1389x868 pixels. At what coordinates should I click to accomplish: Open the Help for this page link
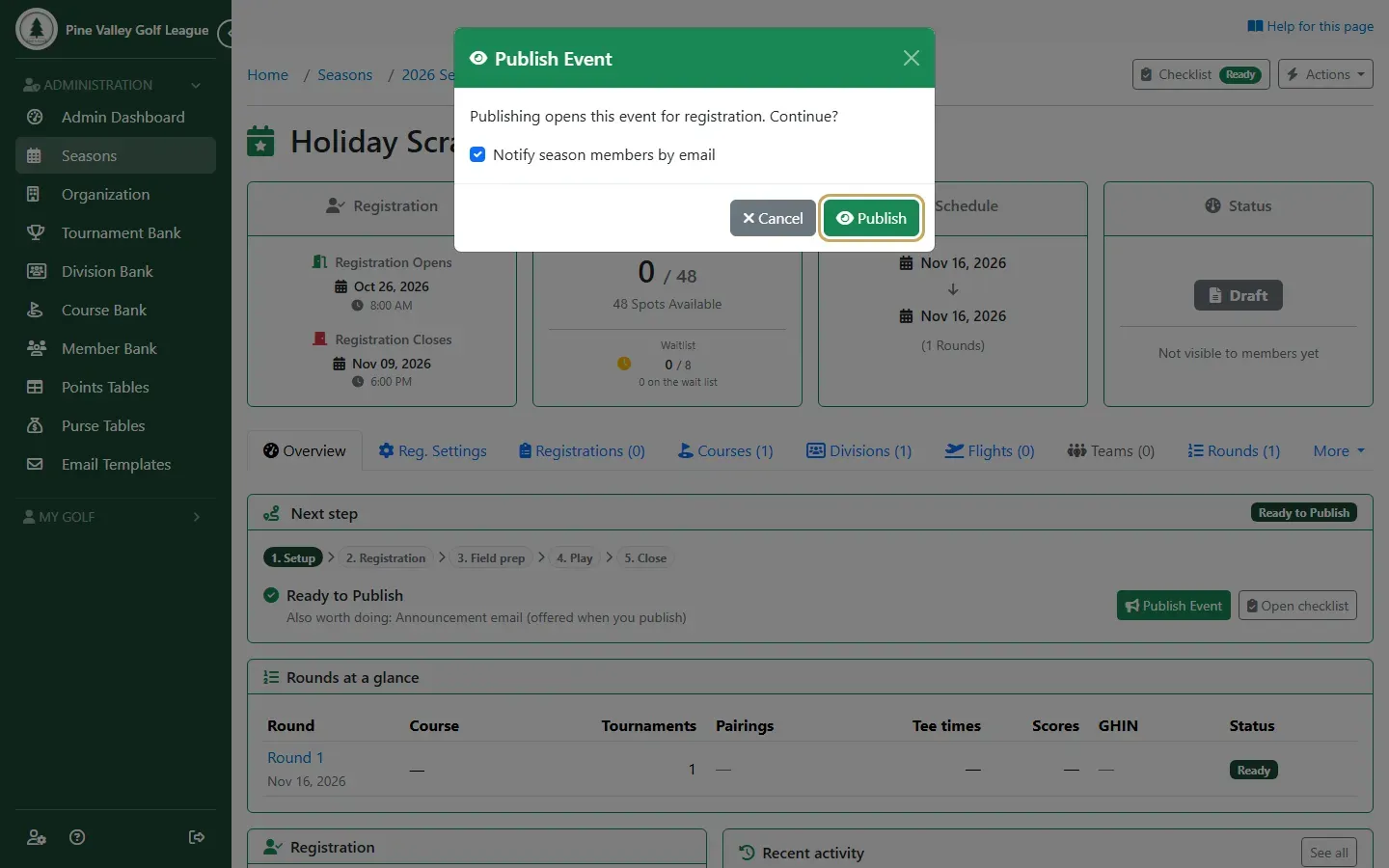(1310, 26)
